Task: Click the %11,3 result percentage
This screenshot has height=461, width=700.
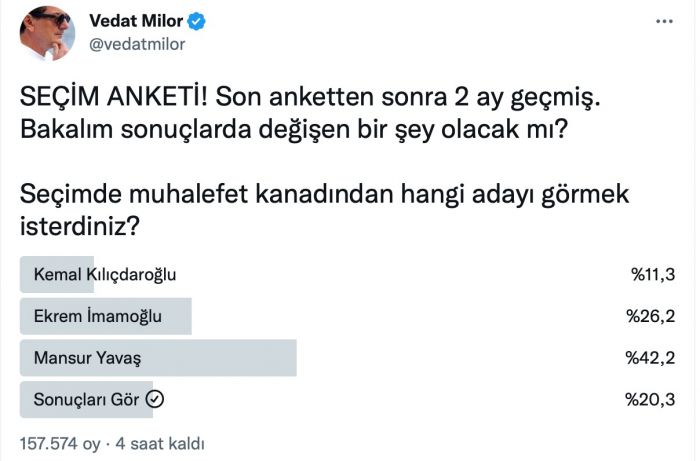Action: point(653,275)
